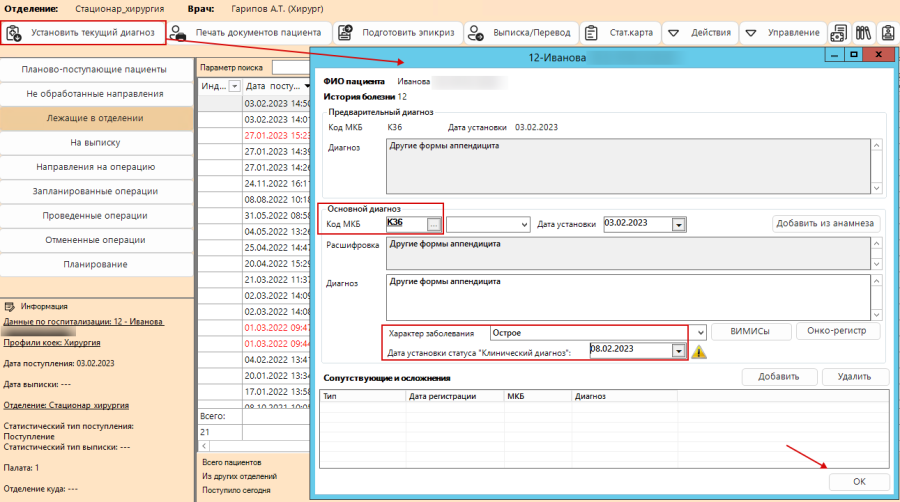900x502 pixels.
Task: Click Добавить in the Сопутствующие section
Action: point(778,376)
